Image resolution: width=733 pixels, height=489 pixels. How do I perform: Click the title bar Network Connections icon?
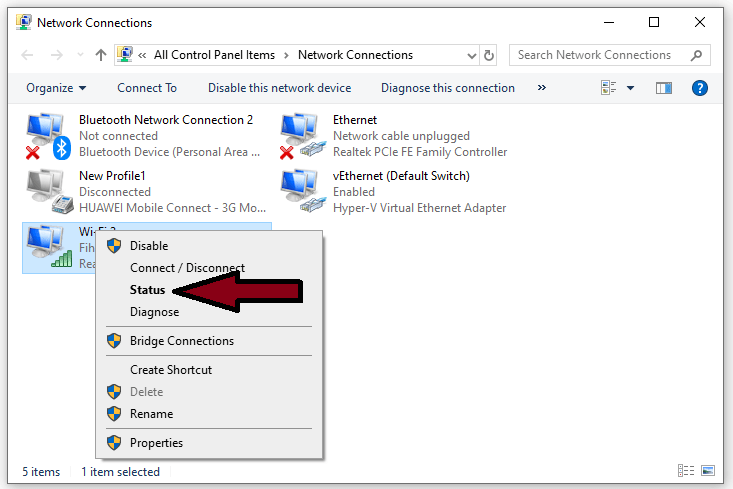pos(23,22)
